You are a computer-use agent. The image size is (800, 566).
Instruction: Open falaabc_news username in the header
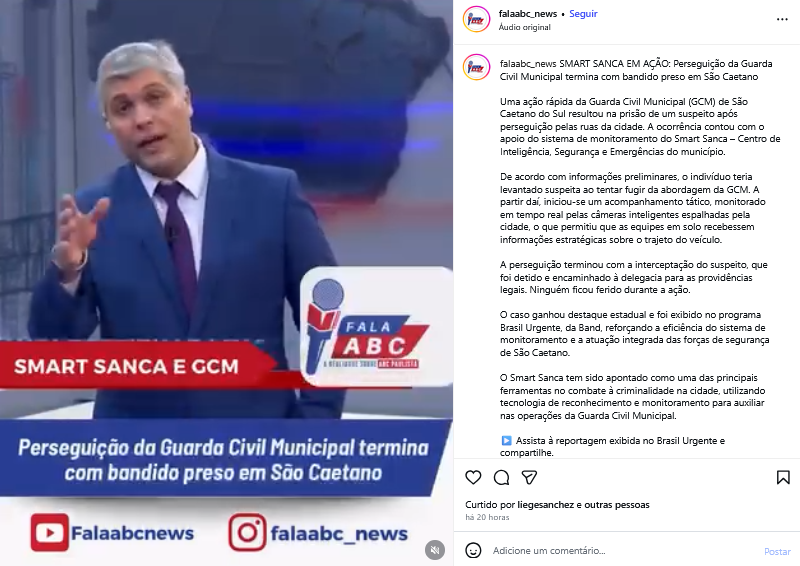click(x=528, y=14)
